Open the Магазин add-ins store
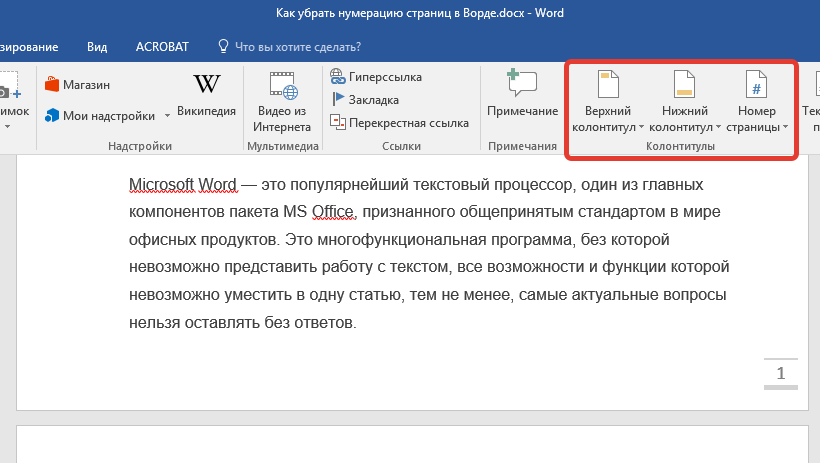820x463 pixels. [x=78, y=85]
